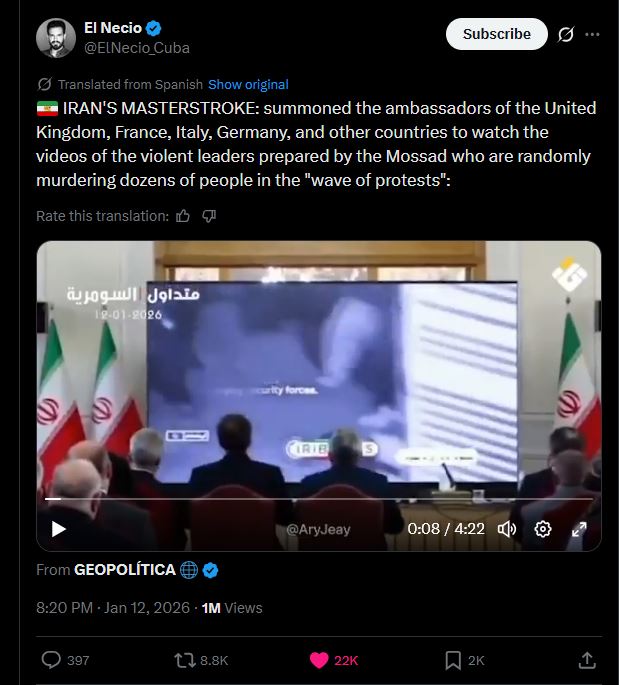The height and width of the screenshot is (685, 619).
Task: Open the three-dot more options menu
Action: pos(592,34)
